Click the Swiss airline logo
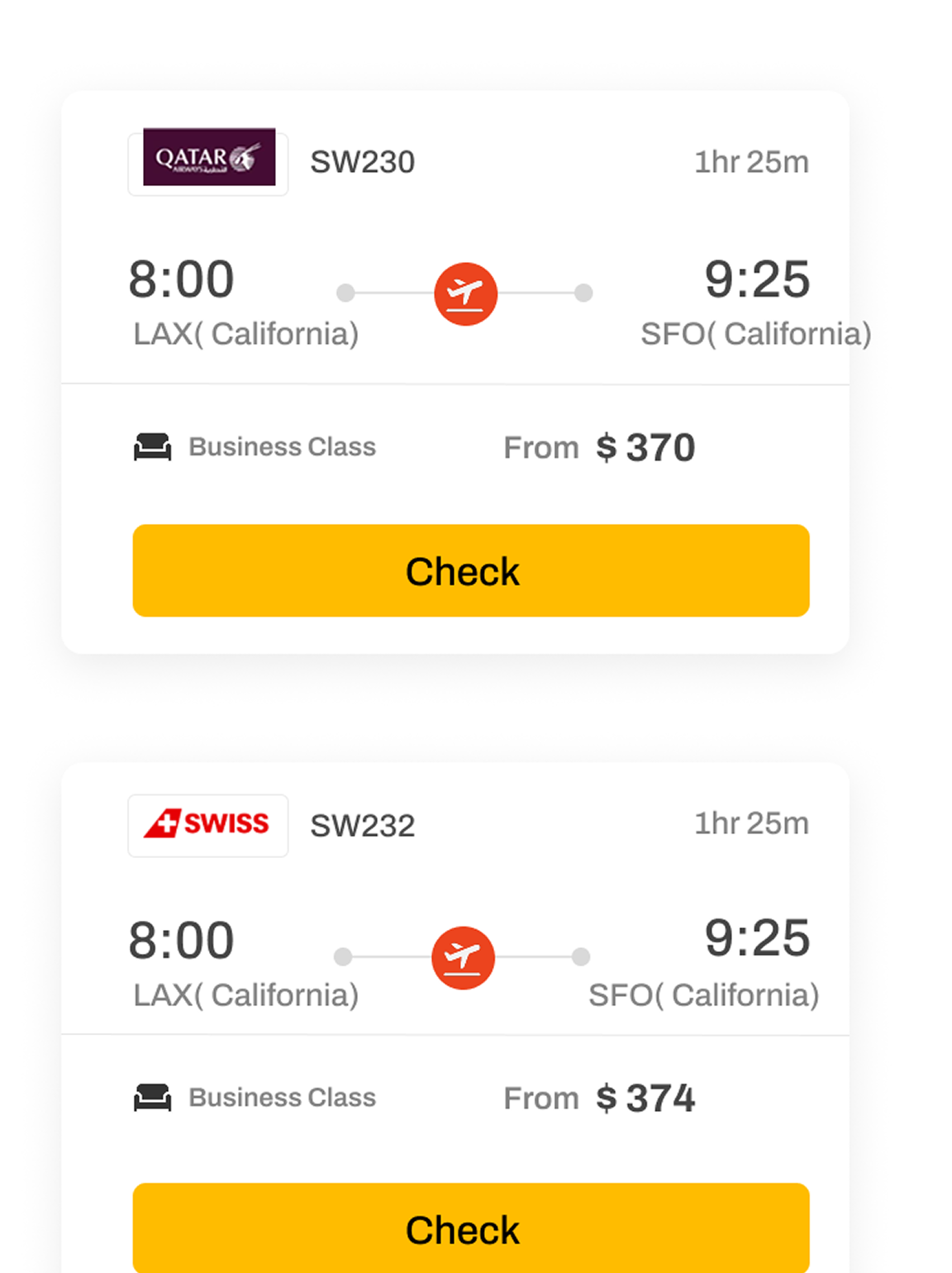 [x=208, y=824]
